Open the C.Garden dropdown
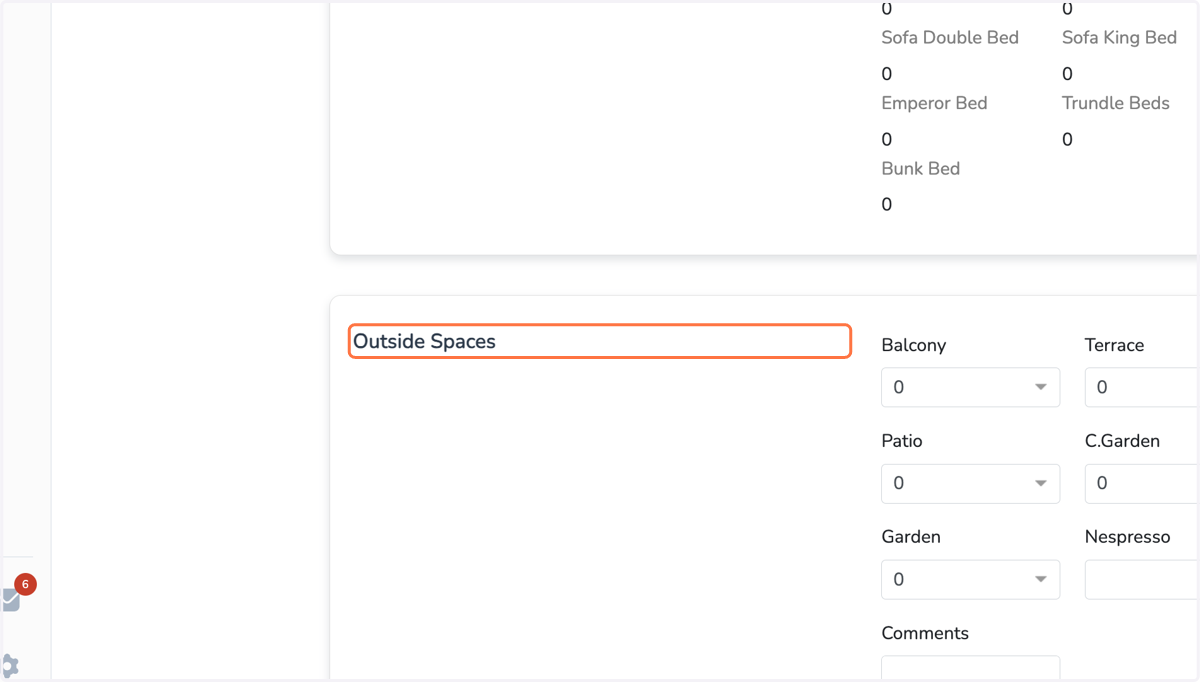 [x=1142, y=483]
